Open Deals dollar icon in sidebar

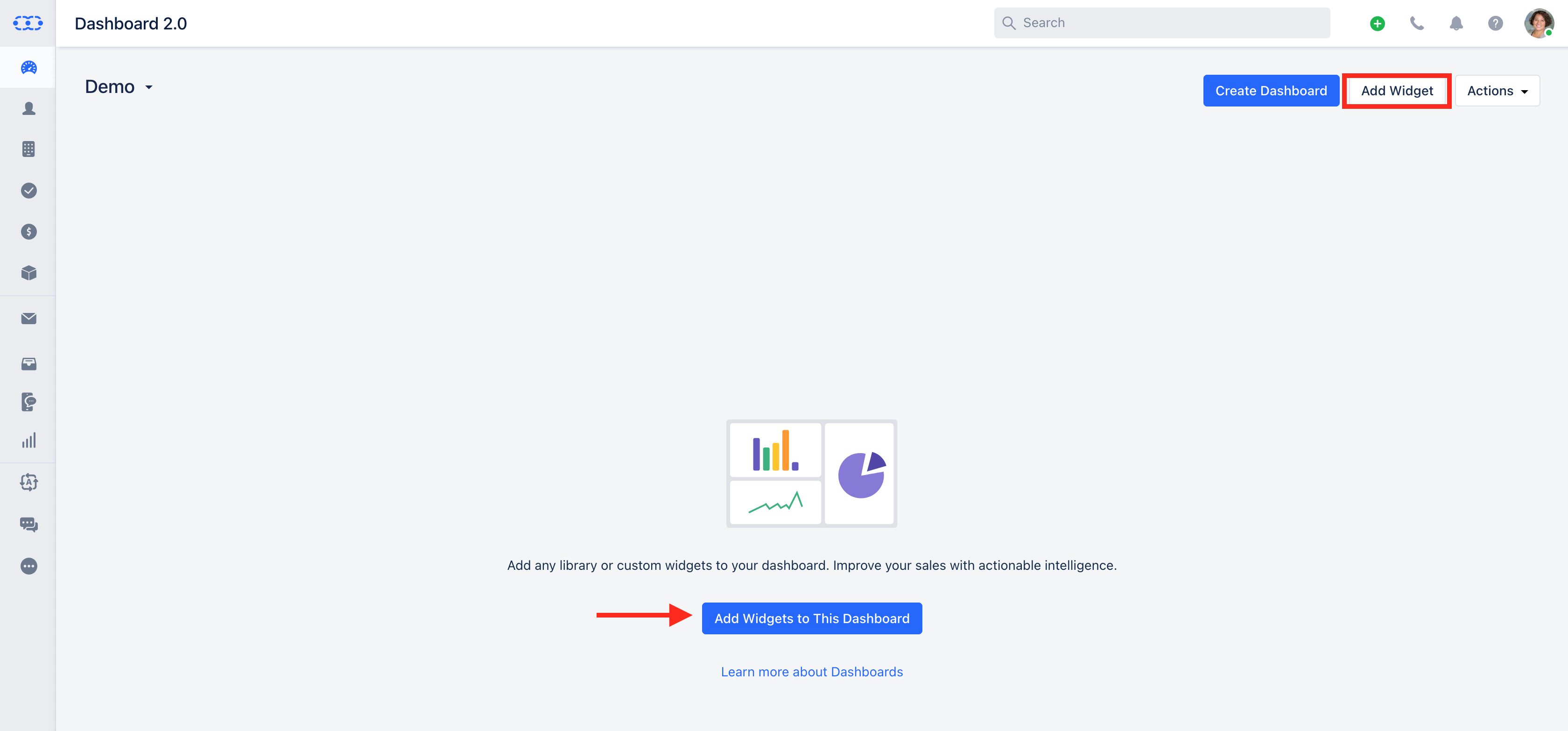(x=28, y=232)
